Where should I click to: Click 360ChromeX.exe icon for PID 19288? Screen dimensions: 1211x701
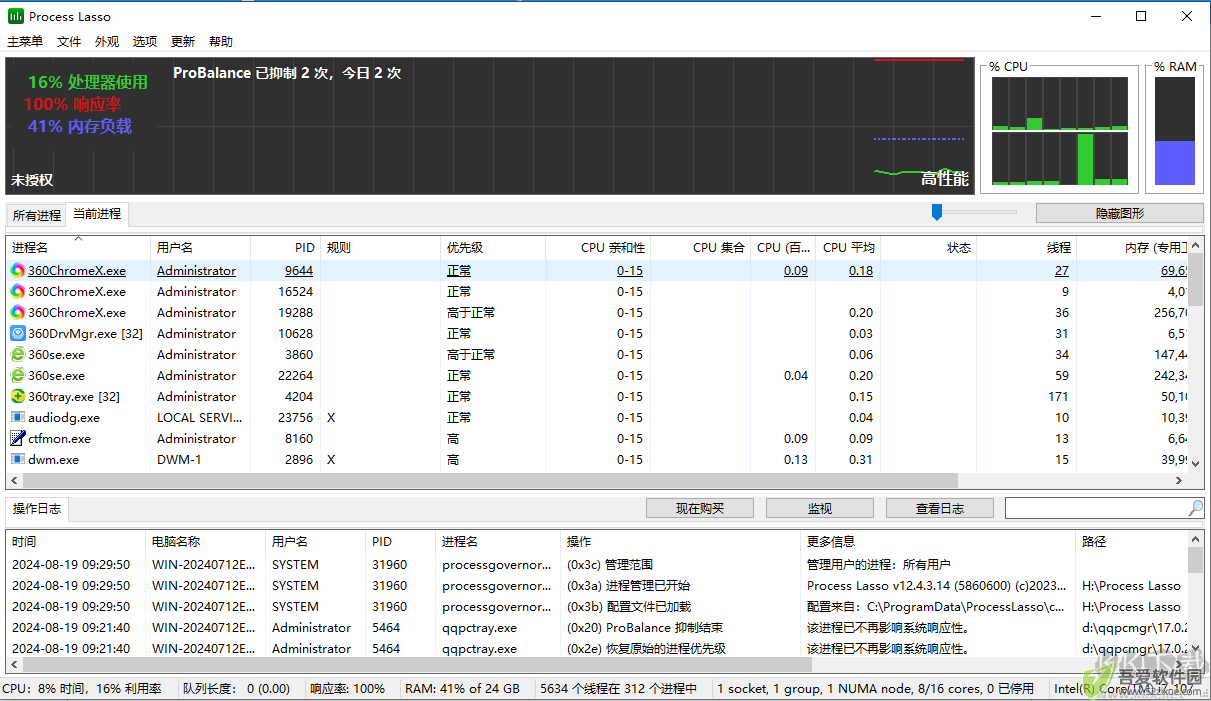[x=18, y=312]
